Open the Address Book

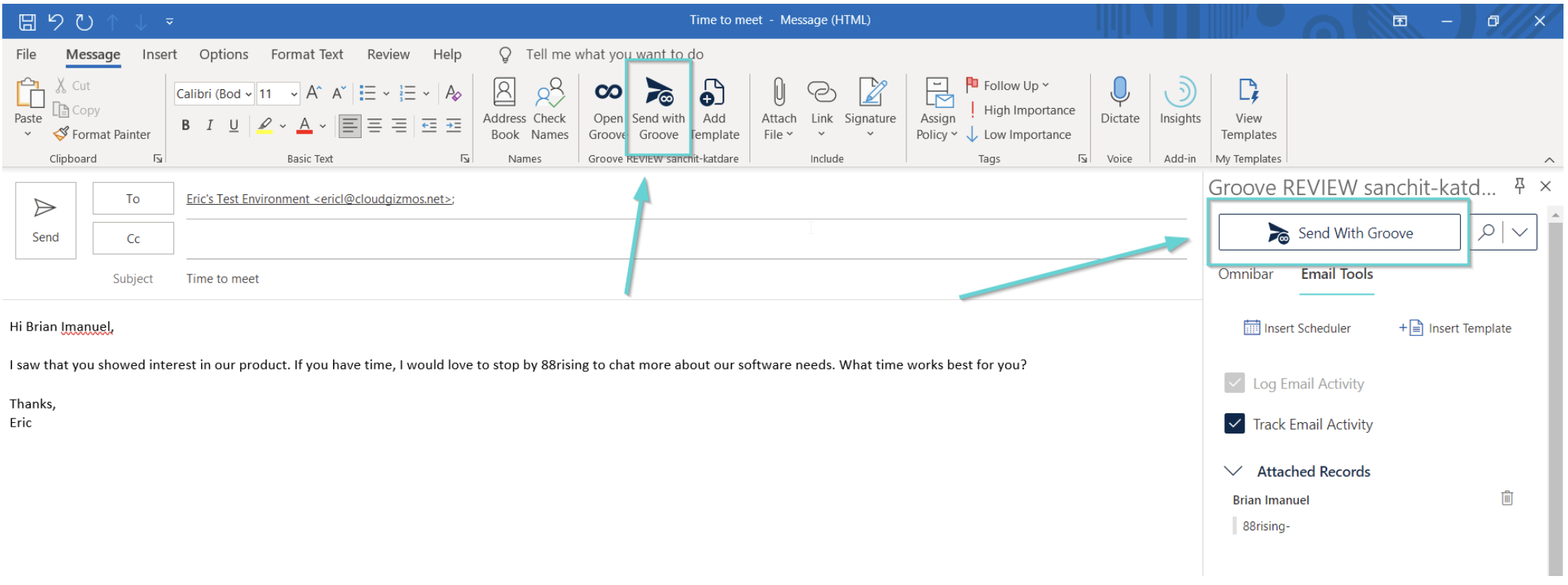[x=504, y=109]
